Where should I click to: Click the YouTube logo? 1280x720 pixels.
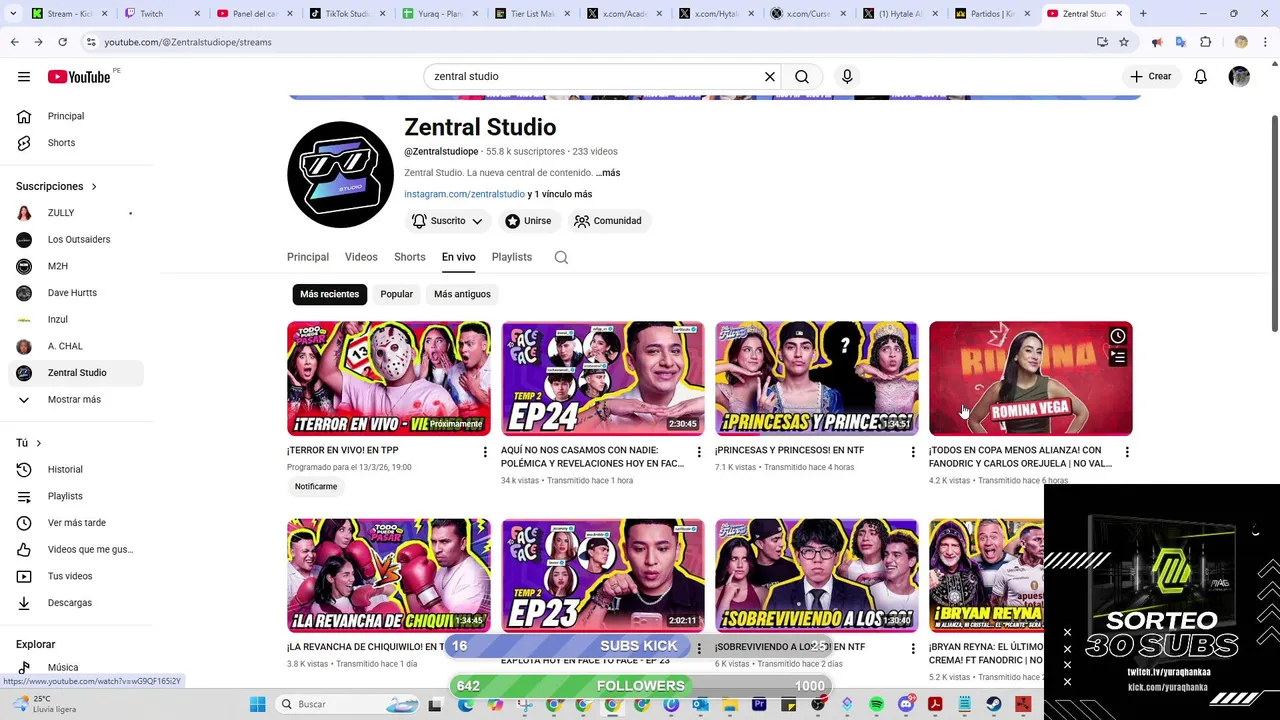pyautogui.click(x=79, y=77)
